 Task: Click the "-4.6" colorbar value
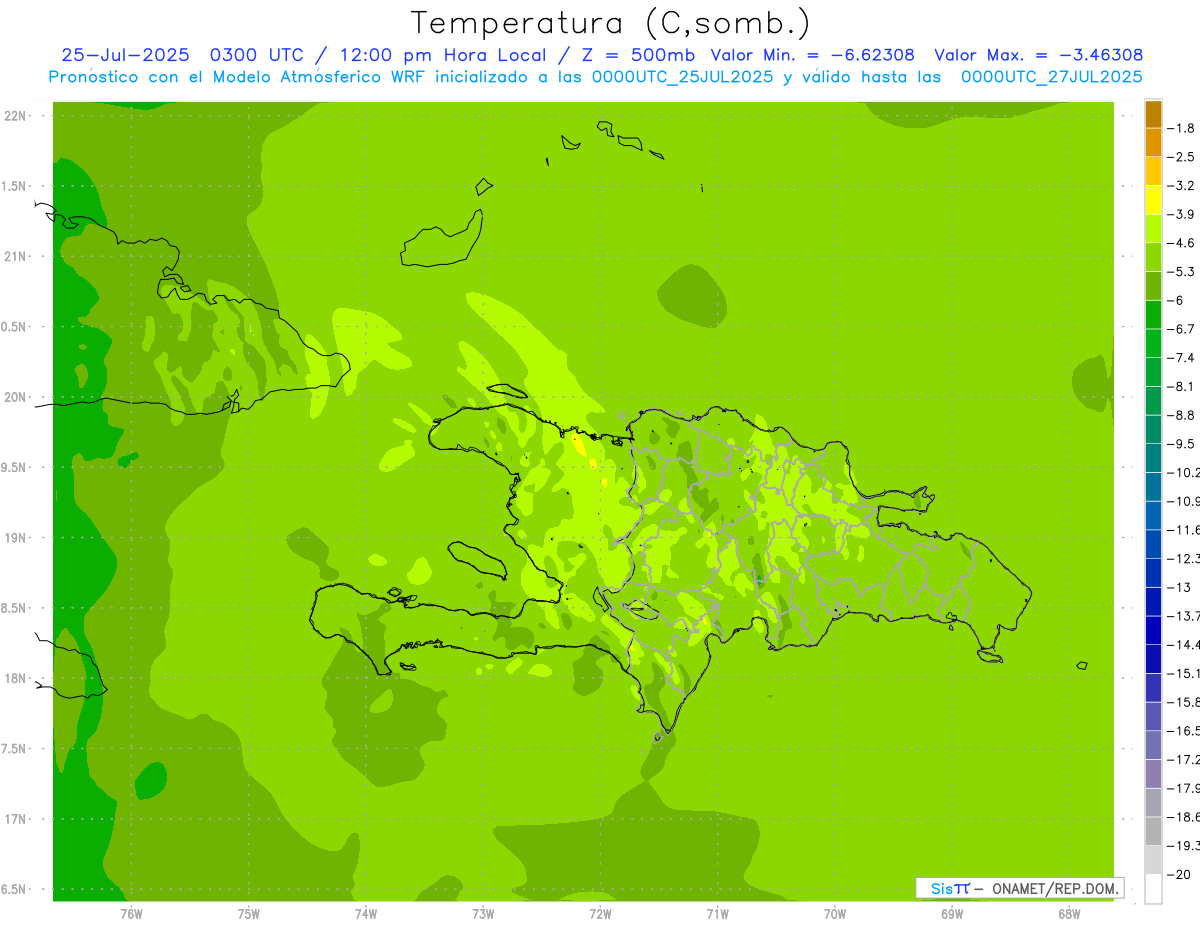(1181, 243)
